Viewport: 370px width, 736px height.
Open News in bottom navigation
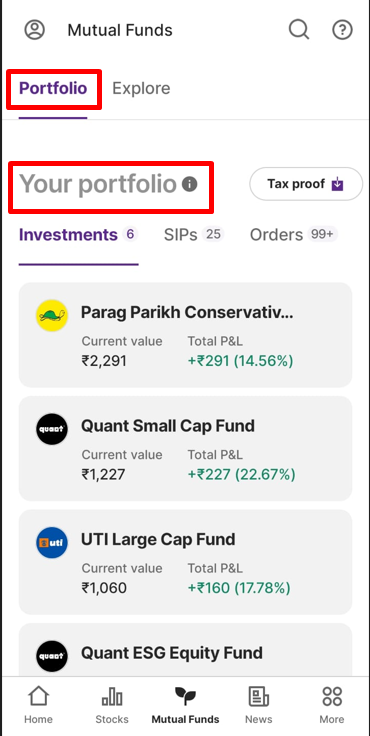(259, 705)
